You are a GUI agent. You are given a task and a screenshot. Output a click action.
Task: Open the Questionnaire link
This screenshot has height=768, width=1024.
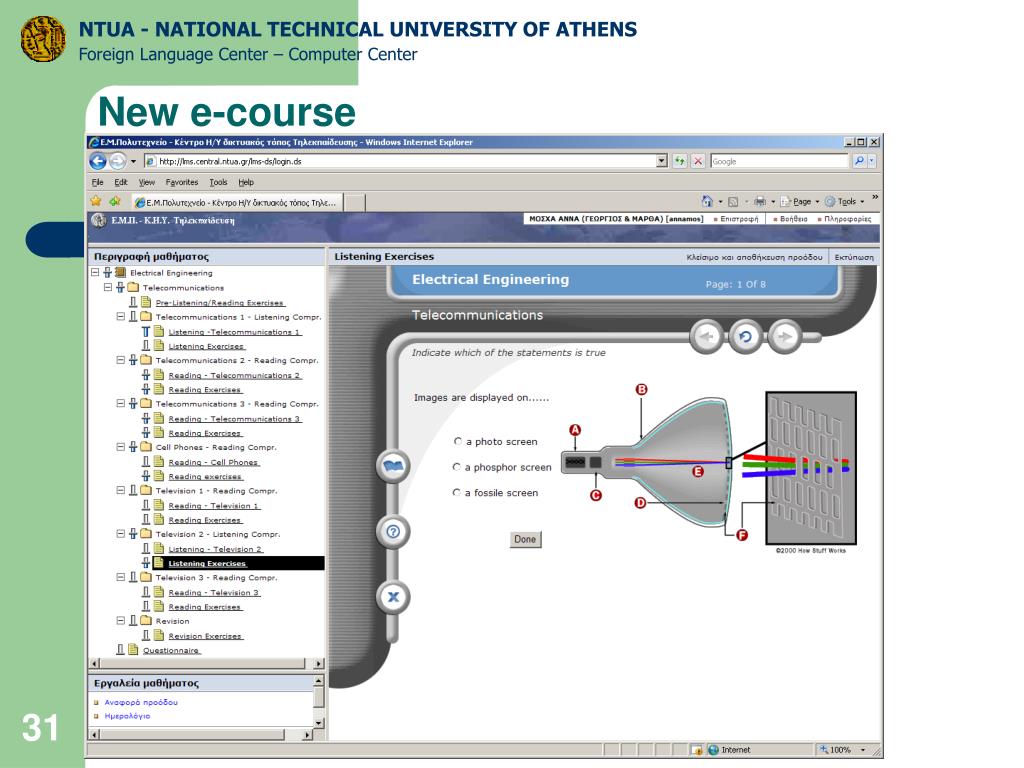(171, 650)
